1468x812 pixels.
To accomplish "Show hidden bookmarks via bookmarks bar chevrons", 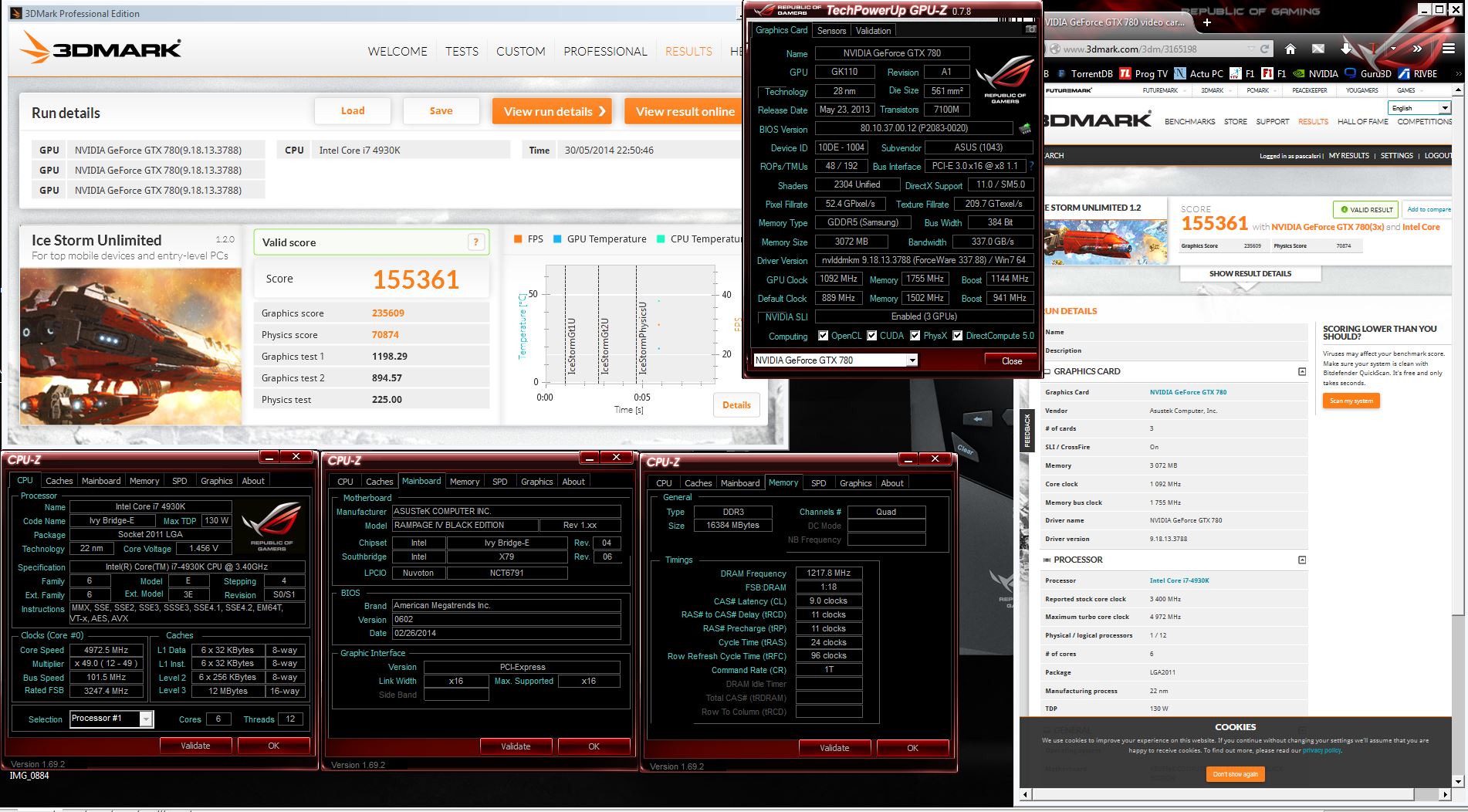I will 1458,74.
